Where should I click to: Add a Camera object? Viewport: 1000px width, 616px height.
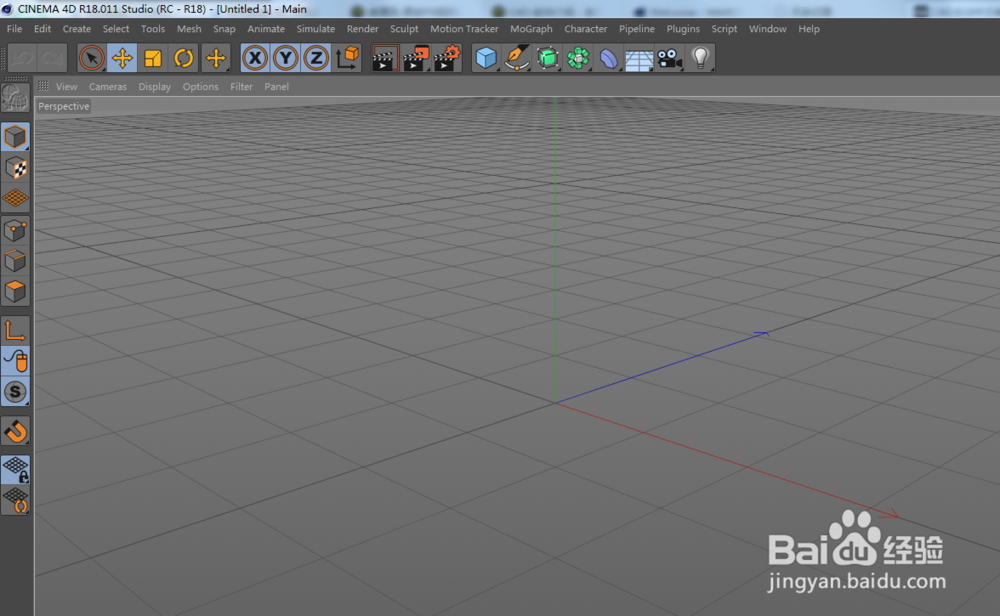(x=670, y=59)
